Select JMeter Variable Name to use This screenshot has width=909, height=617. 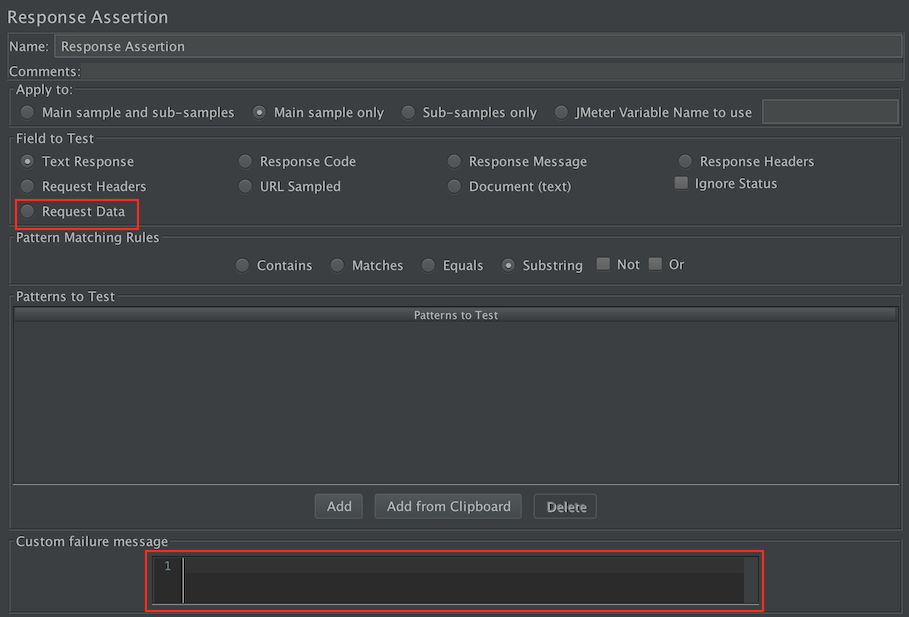pyautogui.click(x=561, y=113)
